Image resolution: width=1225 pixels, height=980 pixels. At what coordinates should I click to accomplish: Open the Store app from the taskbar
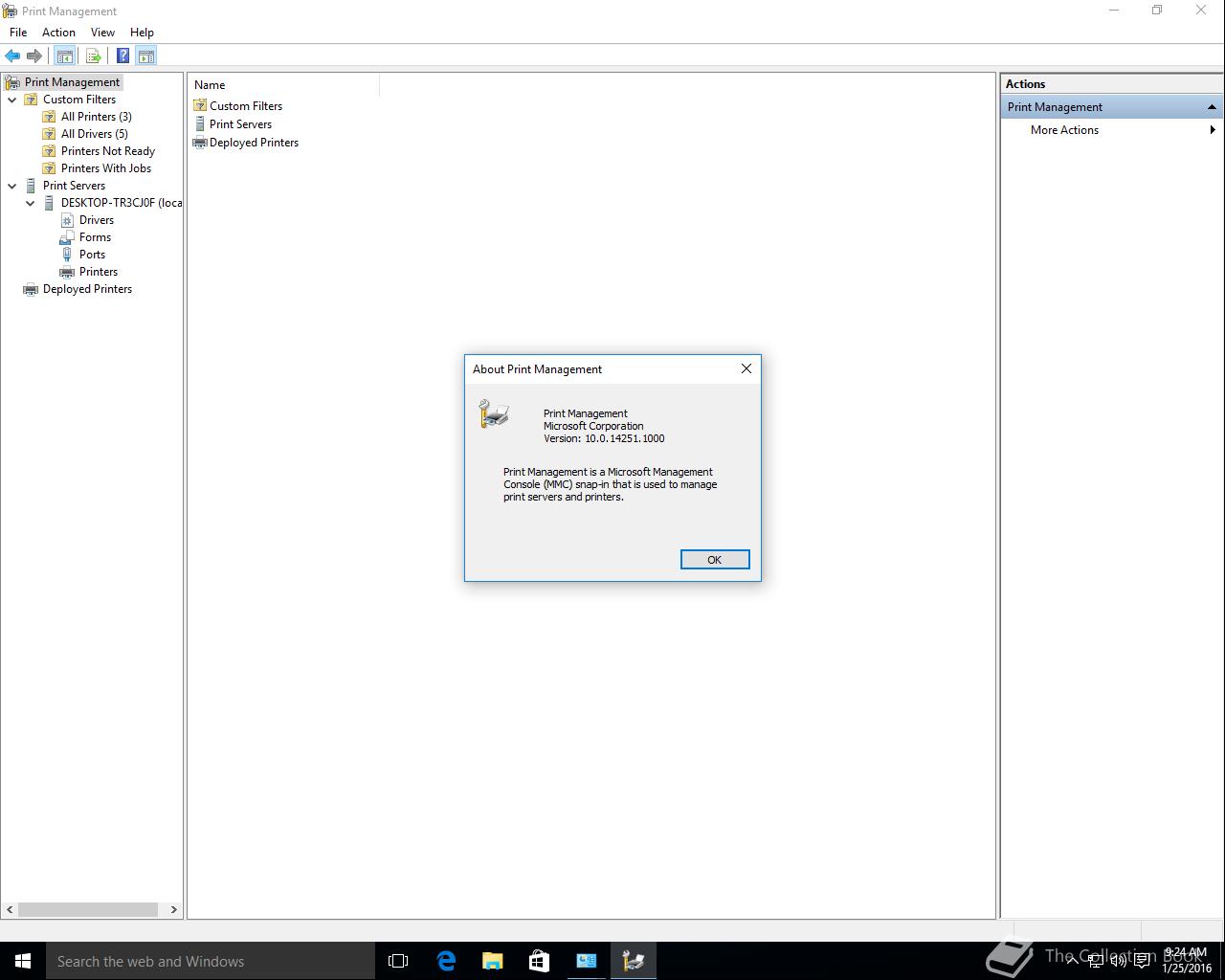click(539, 961)
